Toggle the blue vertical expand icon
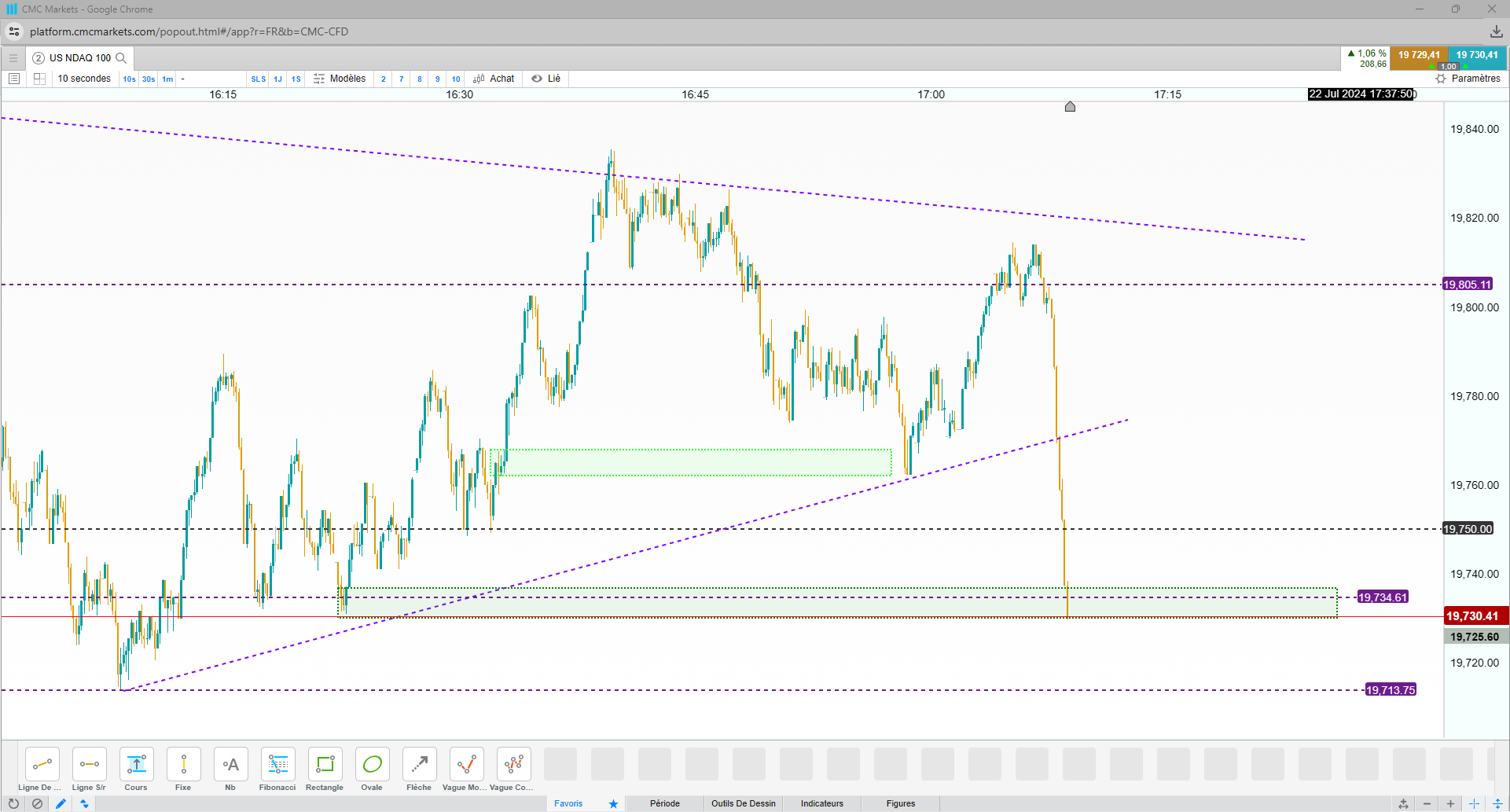Screen dimensions: 1510x812 click(1497, 803)
